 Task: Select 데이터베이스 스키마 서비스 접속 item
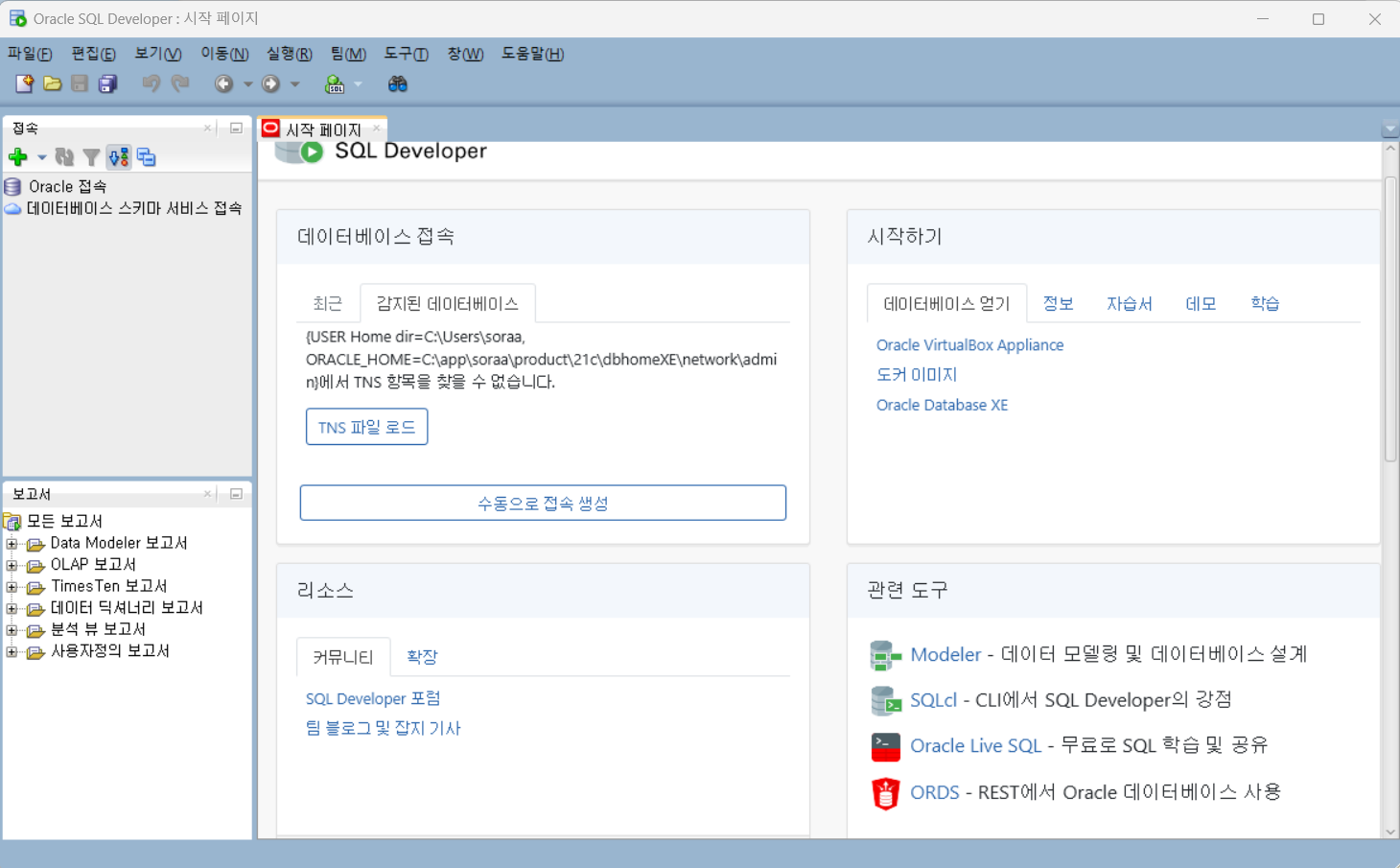(134, 208)
